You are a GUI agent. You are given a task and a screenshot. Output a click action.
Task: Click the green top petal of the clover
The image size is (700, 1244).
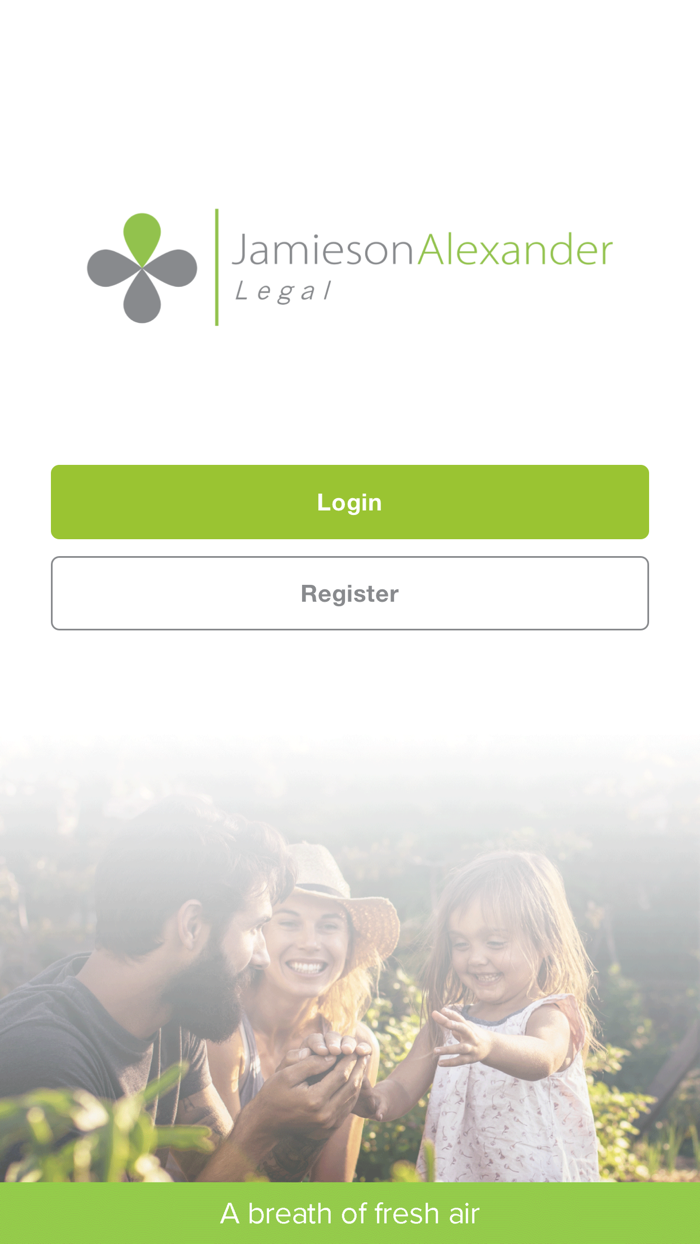tap(142, 238)
